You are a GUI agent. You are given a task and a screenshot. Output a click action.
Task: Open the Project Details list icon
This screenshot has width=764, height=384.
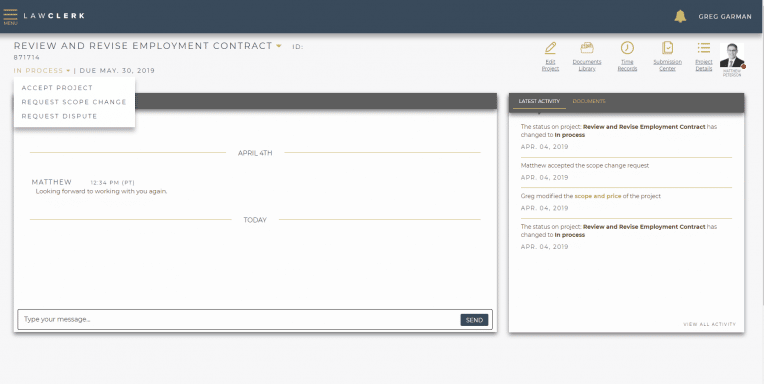[704, 48]
